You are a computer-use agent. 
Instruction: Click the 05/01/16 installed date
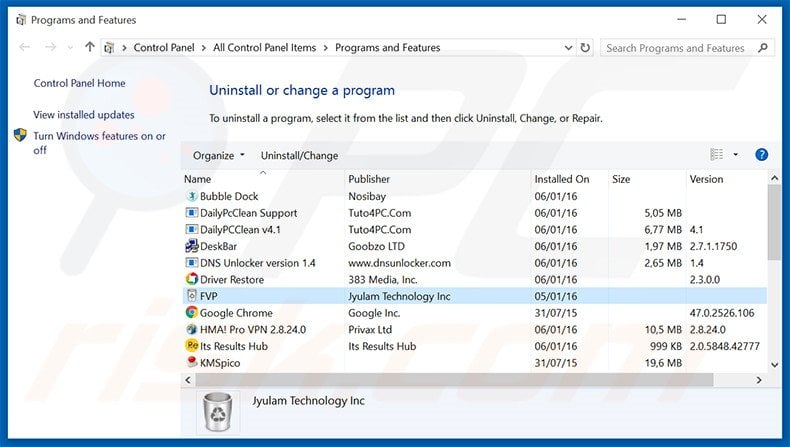point(556,296)
